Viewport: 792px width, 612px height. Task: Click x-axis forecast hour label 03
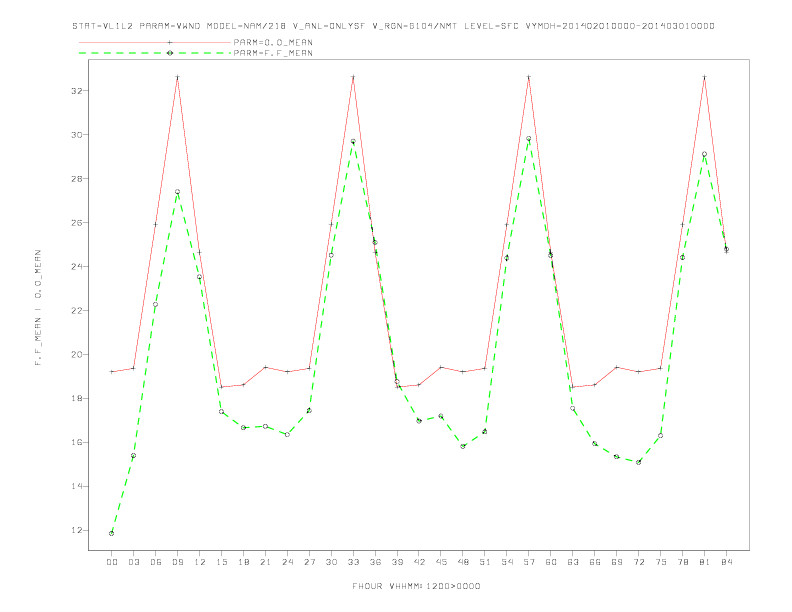click(x=133, y=562)
